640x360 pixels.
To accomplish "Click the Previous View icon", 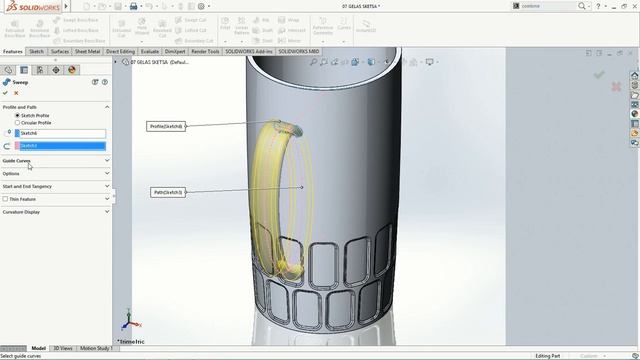I will click(x=335, y=62).
